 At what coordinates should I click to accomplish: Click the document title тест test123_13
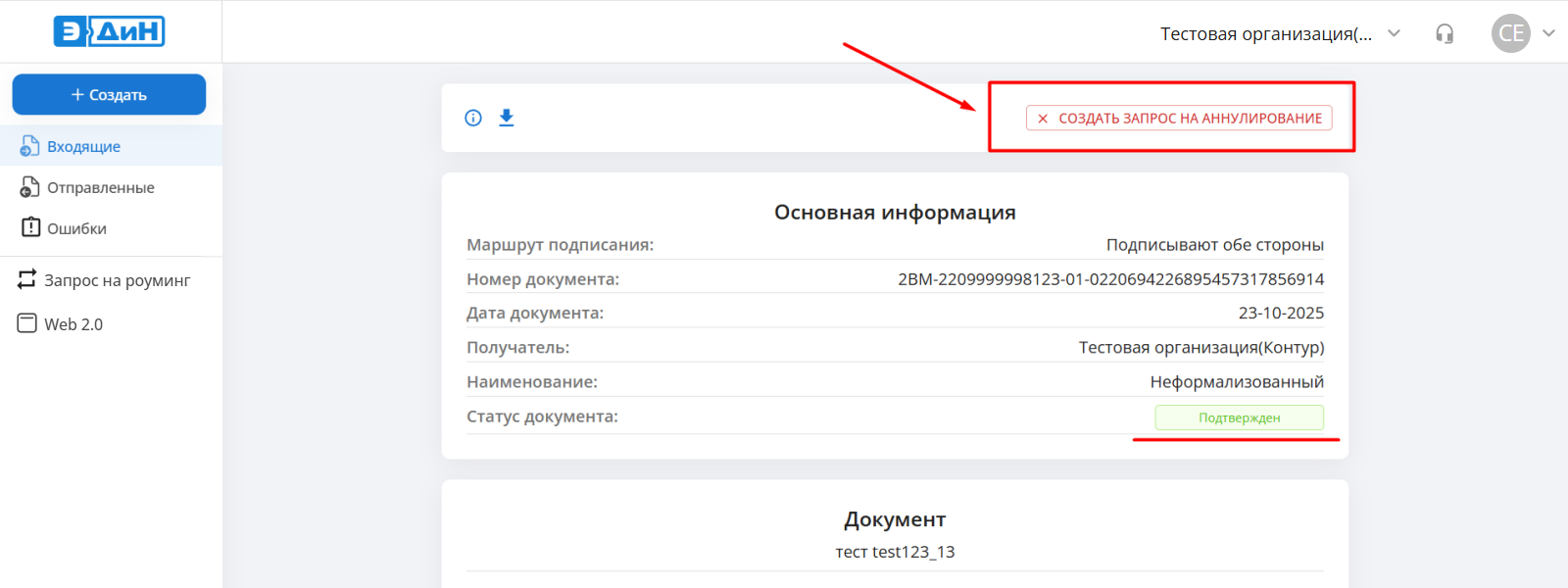[x=895, y=552]
